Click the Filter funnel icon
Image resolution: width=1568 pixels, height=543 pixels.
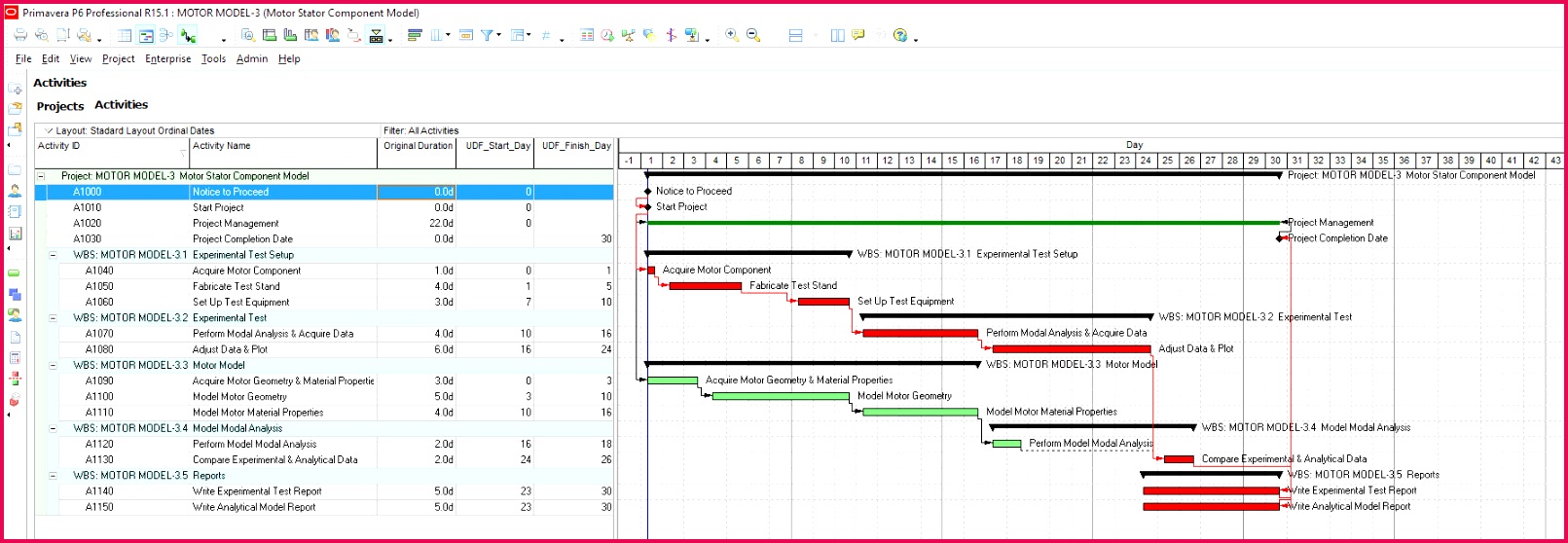coord(488,35)
